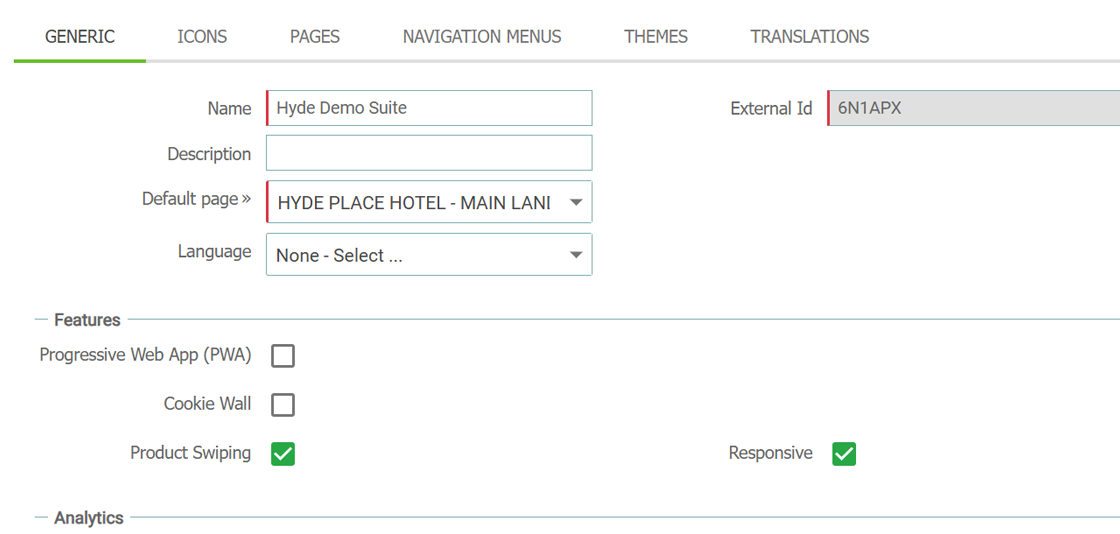Expand the Default page dropdown arrow
This screenshot has height=534, width=1120.
coord(576,203)
